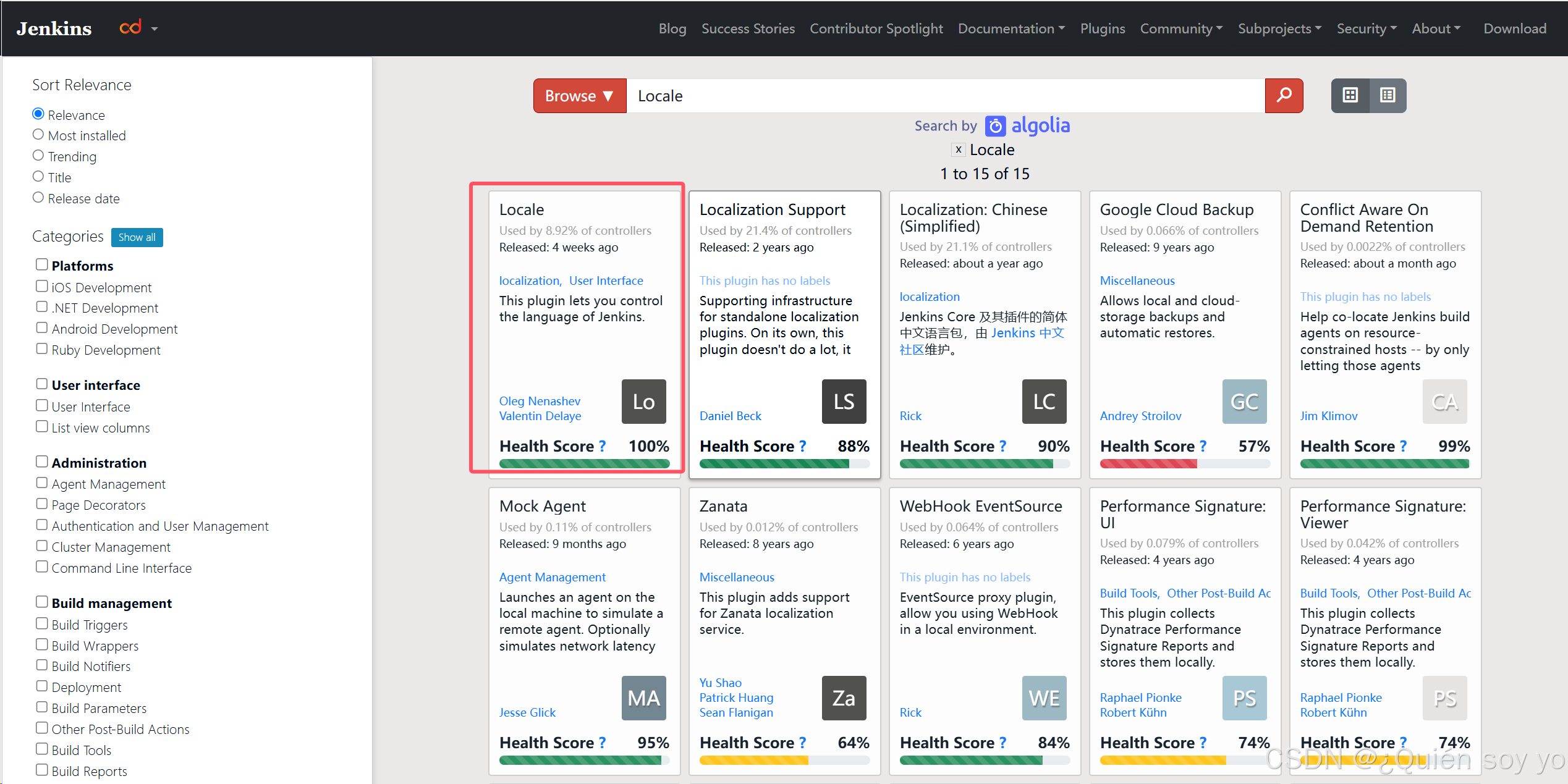Open Daniel Beck maintainer link
This screenshot has width=1568, height=784.
coord(731,416)
